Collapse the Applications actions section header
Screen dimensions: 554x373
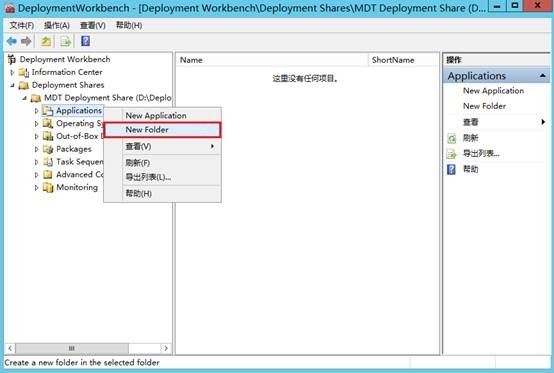[542, 76]
